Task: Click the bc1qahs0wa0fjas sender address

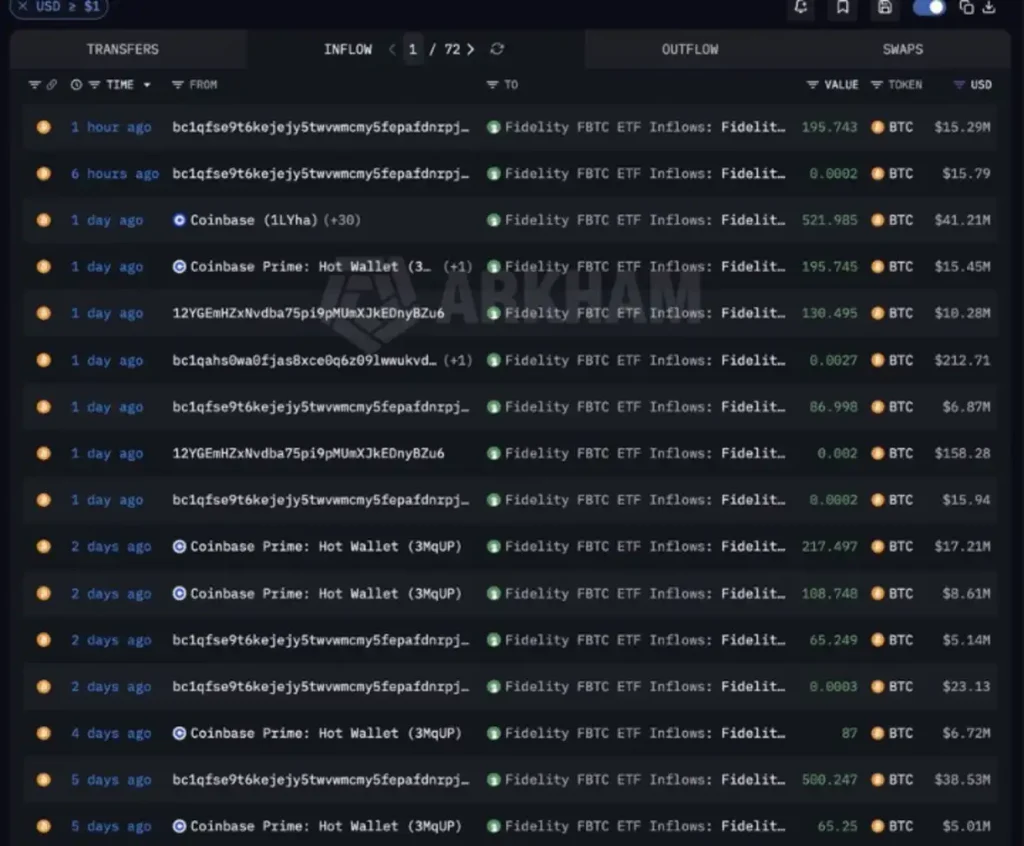Action: [x=304, y=361]
